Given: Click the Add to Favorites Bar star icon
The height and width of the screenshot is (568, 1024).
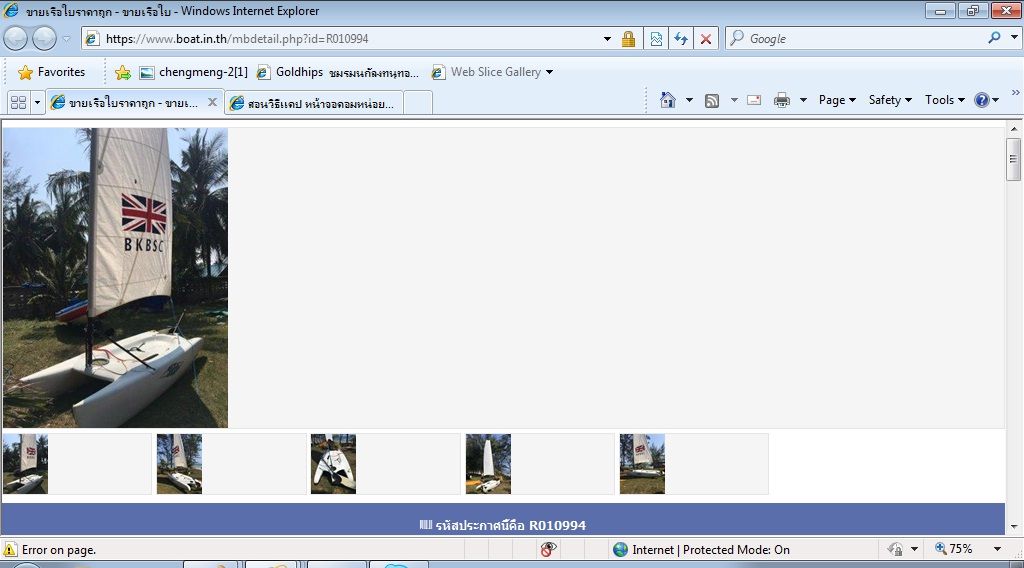Looking at the screenshot, I should coord(123,72).
